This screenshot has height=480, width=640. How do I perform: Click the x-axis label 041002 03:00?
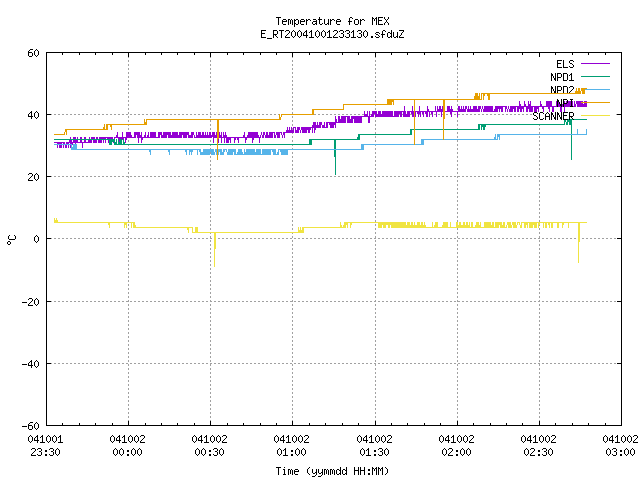tap(620, 446)
